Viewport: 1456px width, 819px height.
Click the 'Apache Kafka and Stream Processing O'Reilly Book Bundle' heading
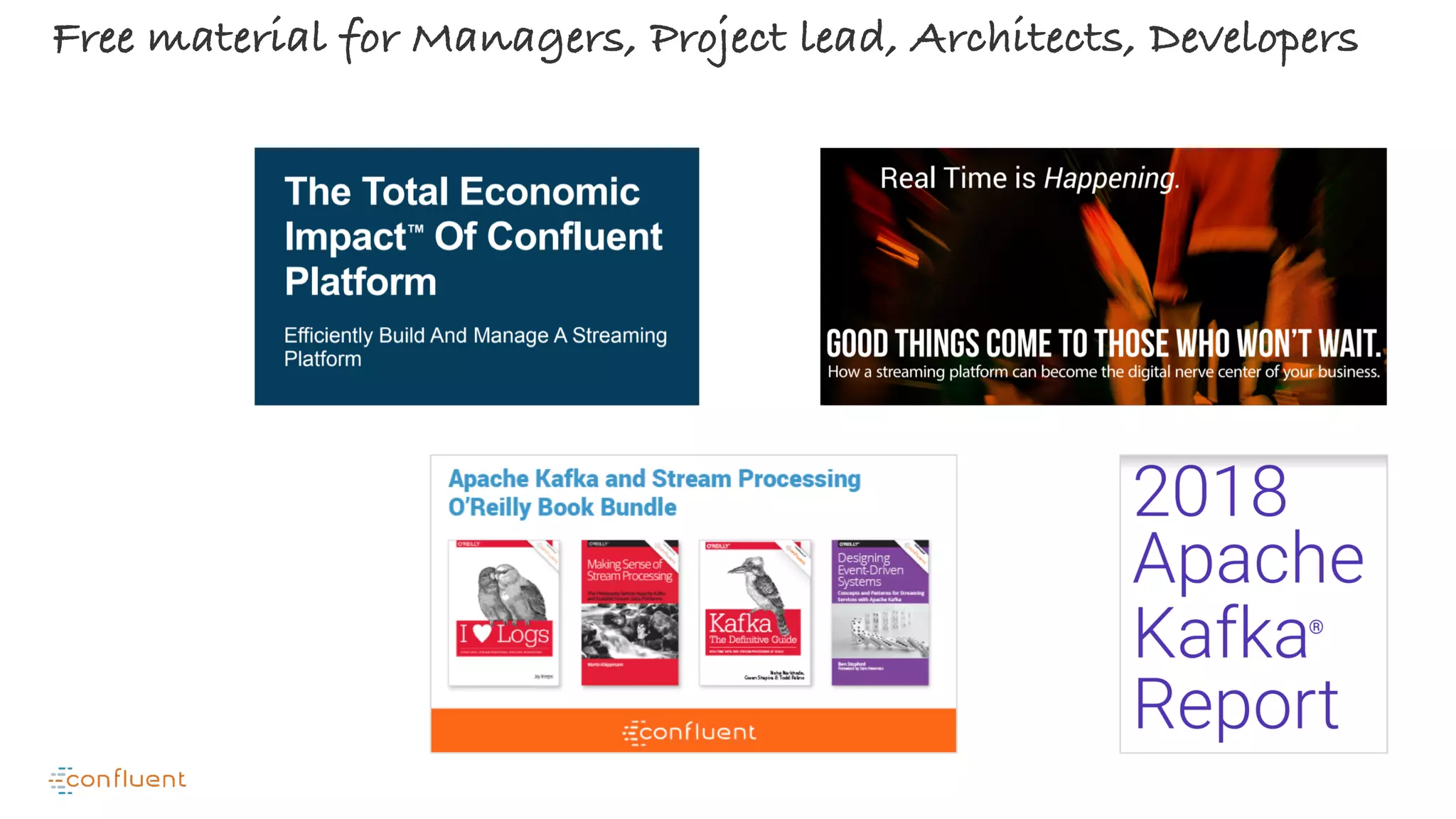point(654,493)
